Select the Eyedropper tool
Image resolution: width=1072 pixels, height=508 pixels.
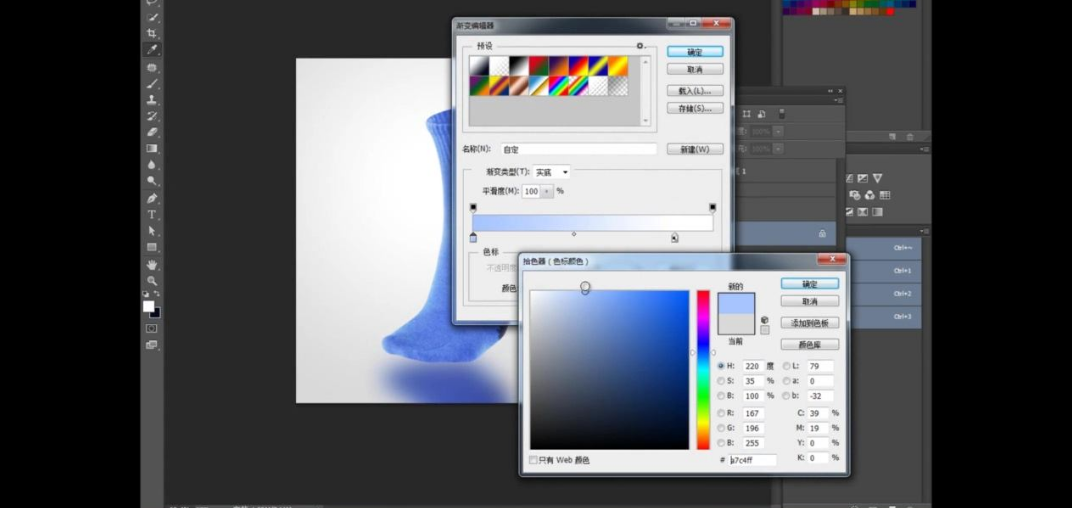(152, 49)
